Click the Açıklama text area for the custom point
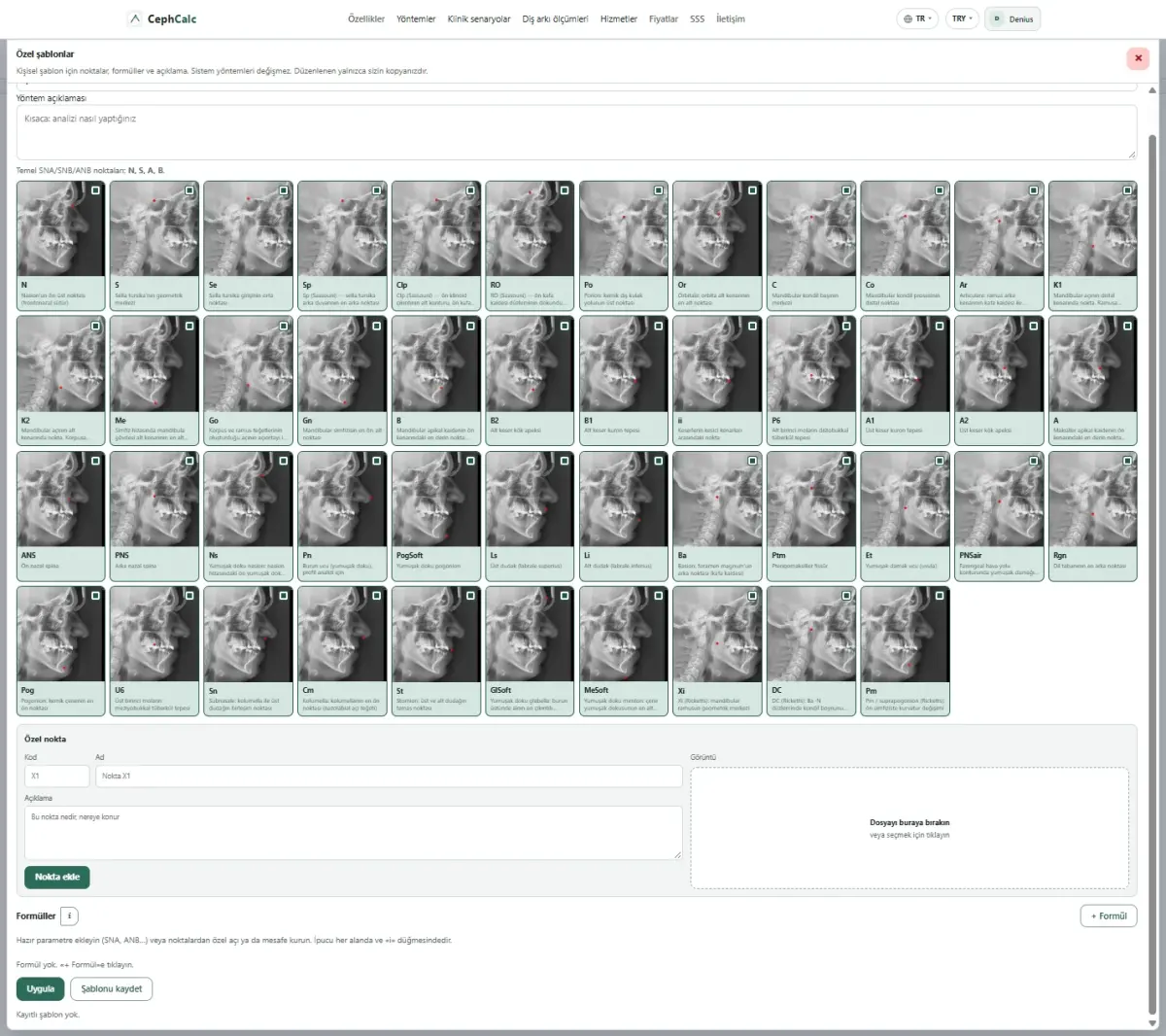Image resolution: width=1166 pixels, height=1036 pixels. click(x=354, y=832)
